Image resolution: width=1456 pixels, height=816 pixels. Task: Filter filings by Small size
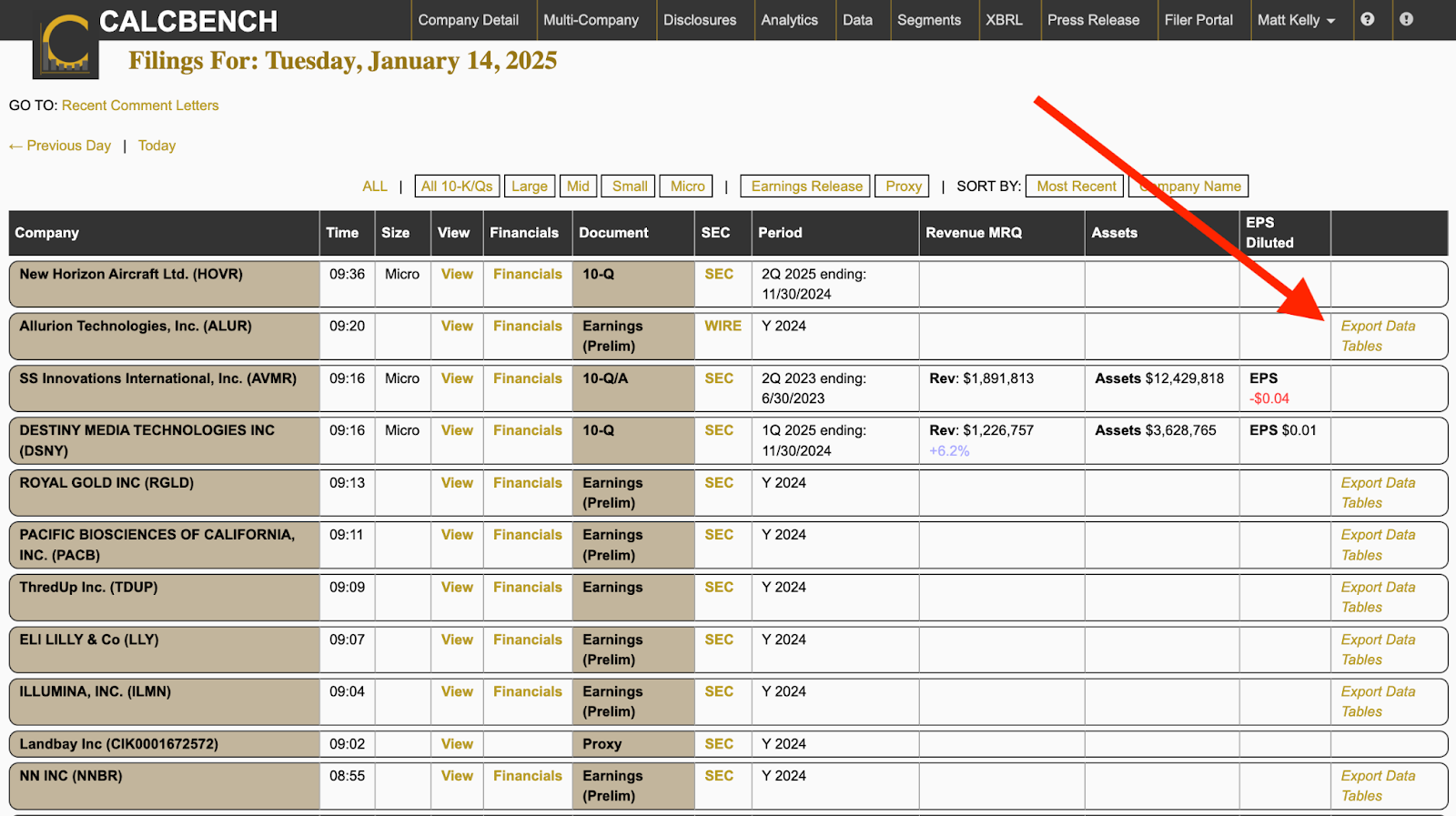click(630, 186)
